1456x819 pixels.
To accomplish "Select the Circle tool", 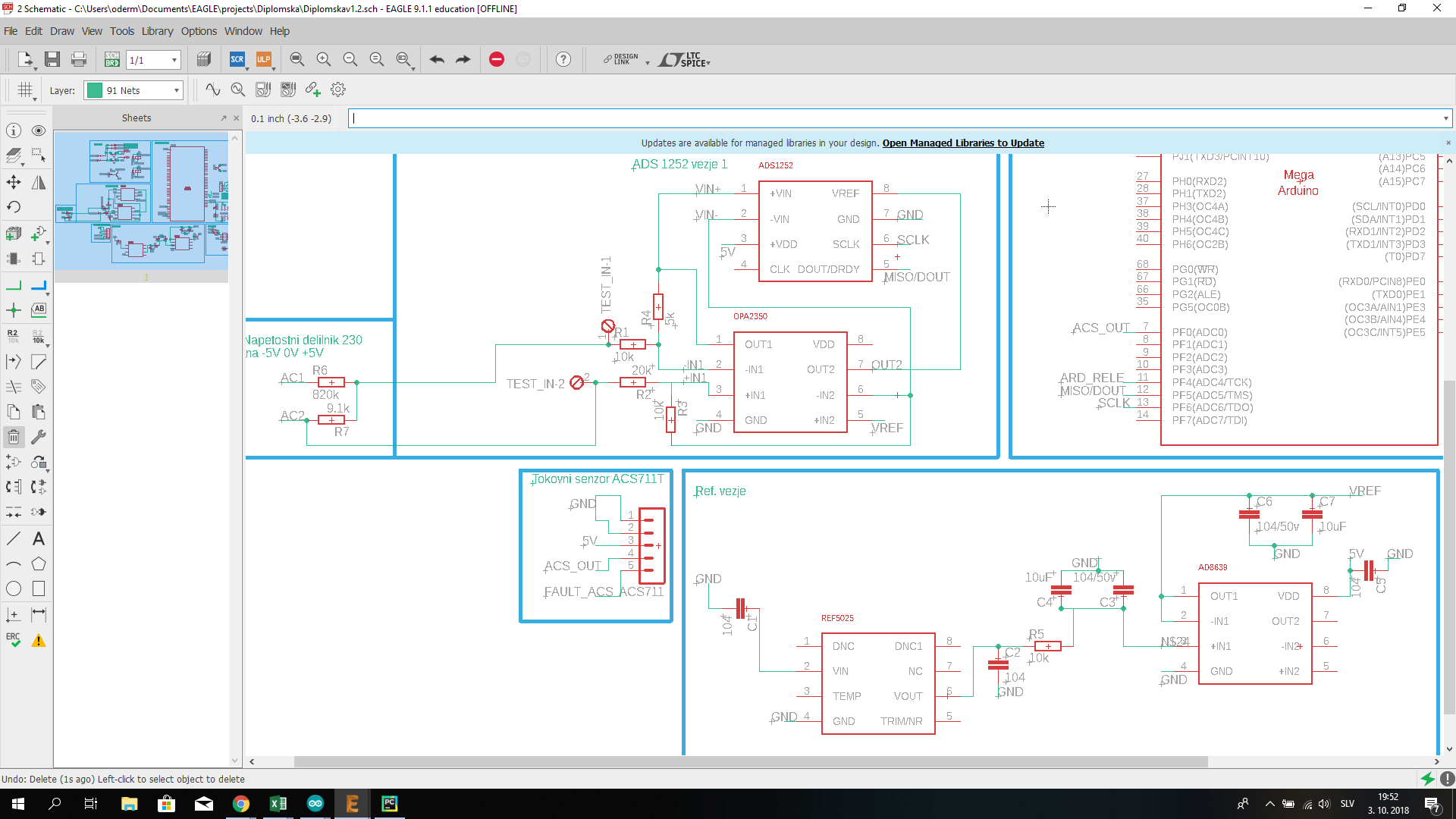I will [14, 588].
